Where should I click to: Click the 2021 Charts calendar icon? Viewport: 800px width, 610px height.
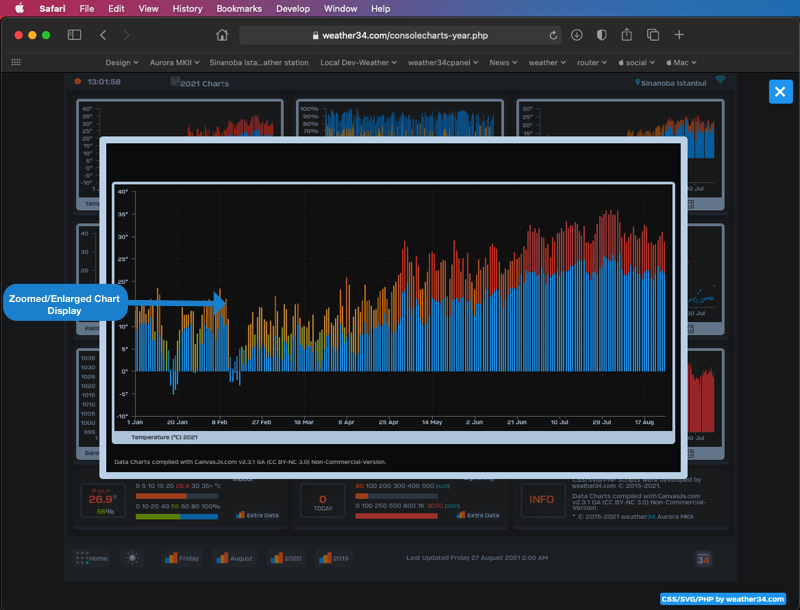(175, 81)
